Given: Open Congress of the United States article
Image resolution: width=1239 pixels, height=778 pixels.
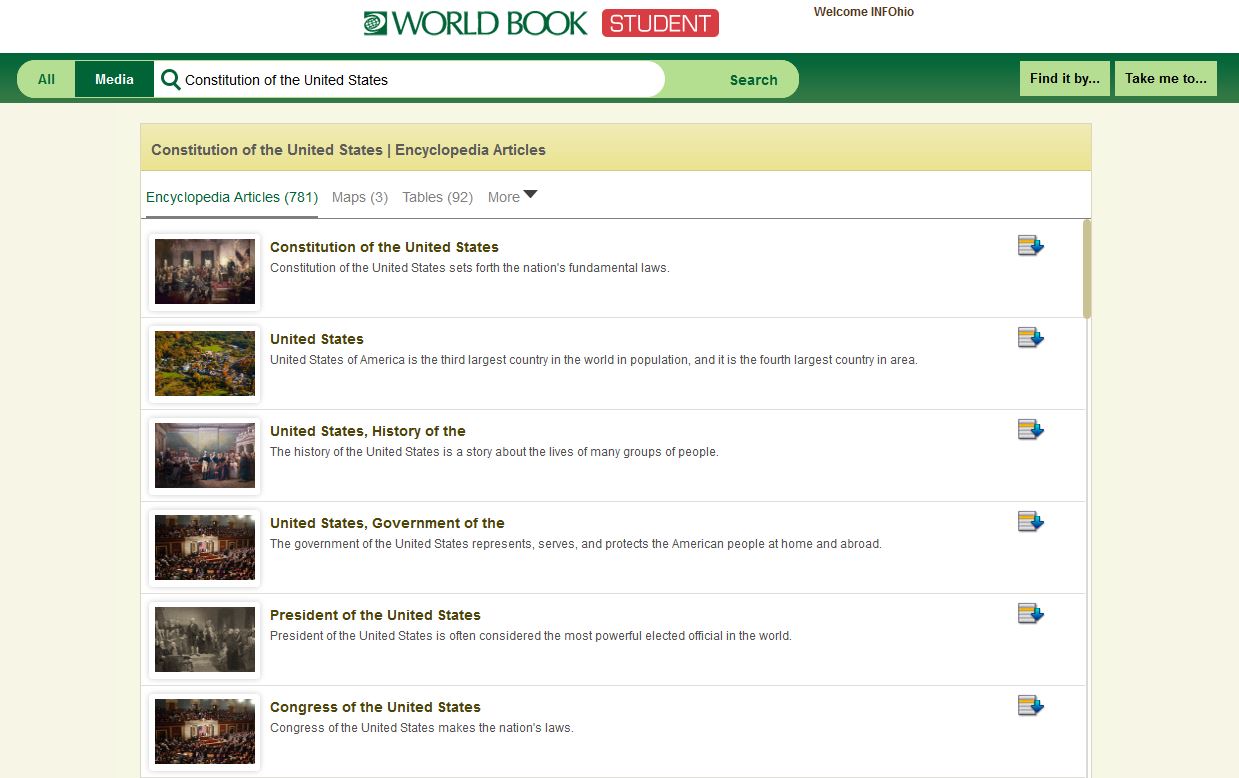Looking at the screenshot, I should coord(375,707).
